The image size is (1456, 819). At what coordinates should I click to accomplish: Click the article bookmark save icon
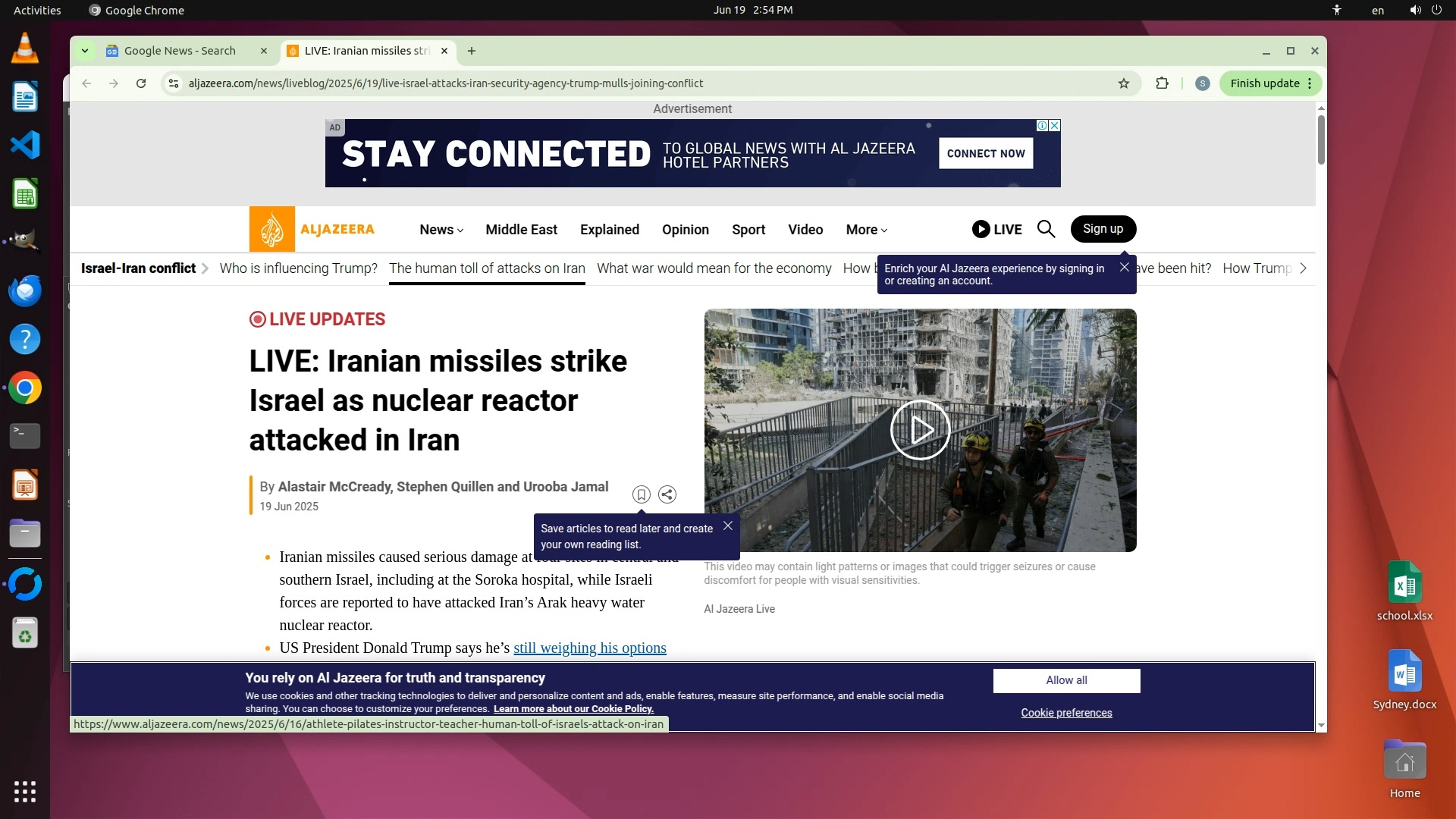coord(641,494)
